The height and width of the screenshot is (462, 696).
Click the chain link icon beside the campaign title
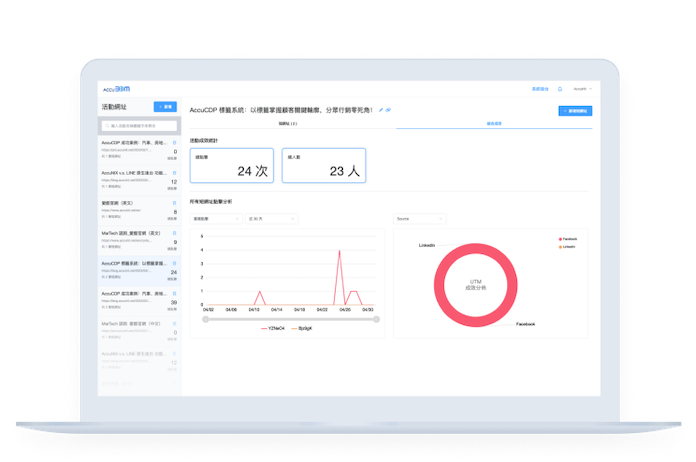[x=388, y=110]
